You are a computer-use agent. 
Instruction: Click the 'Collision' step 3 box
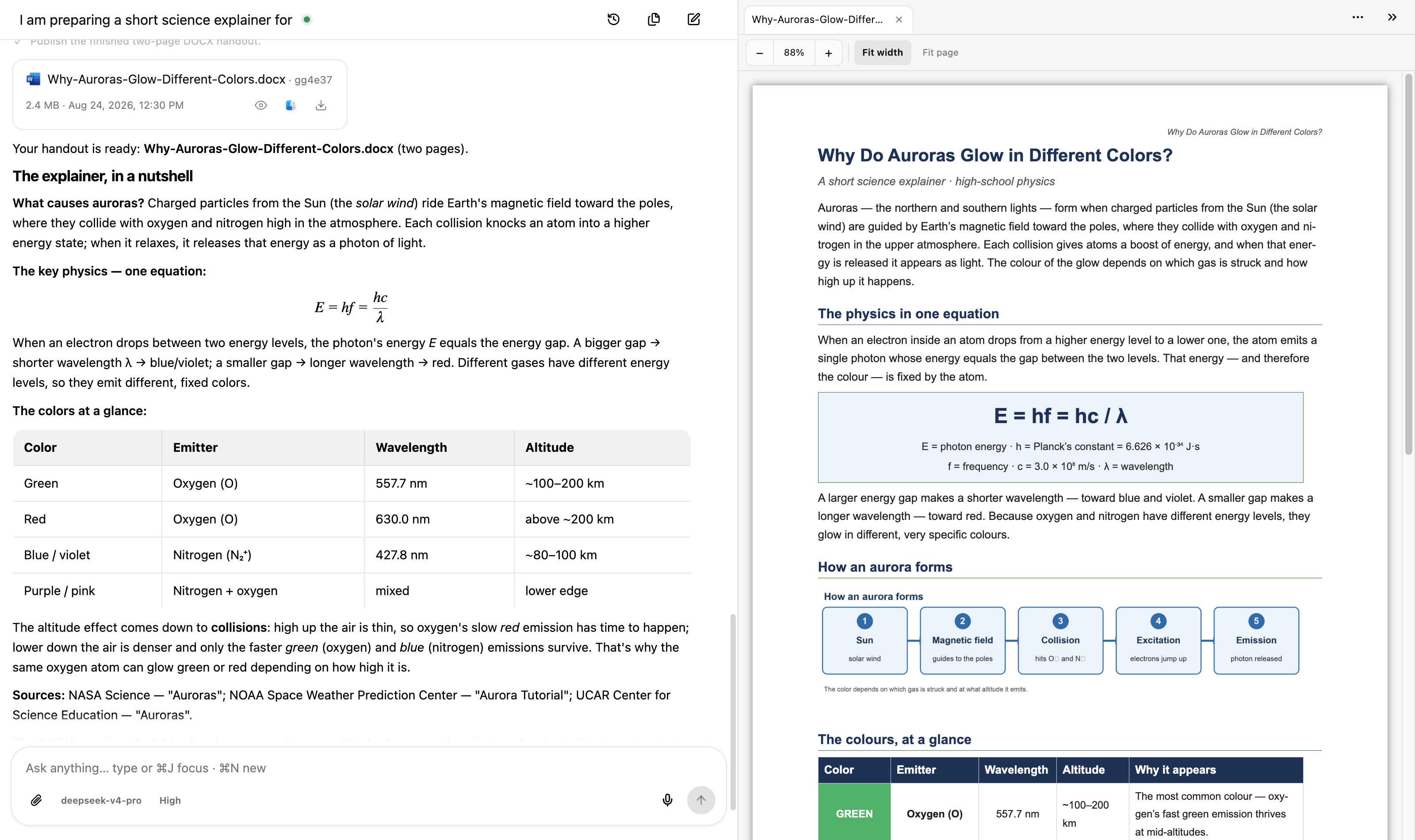[x=1060, y=640]
